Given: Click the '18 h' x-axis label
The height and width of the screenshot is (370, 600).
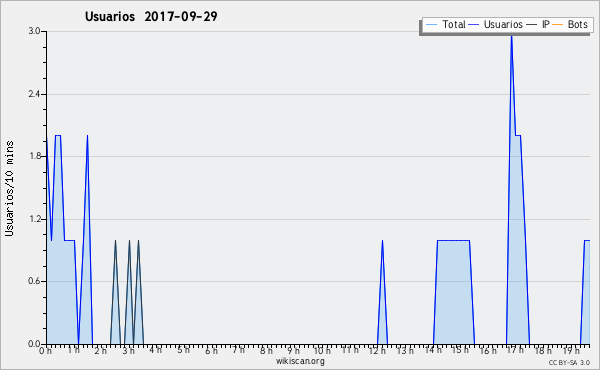Looking at the screenshot, I should pos(543,350).
